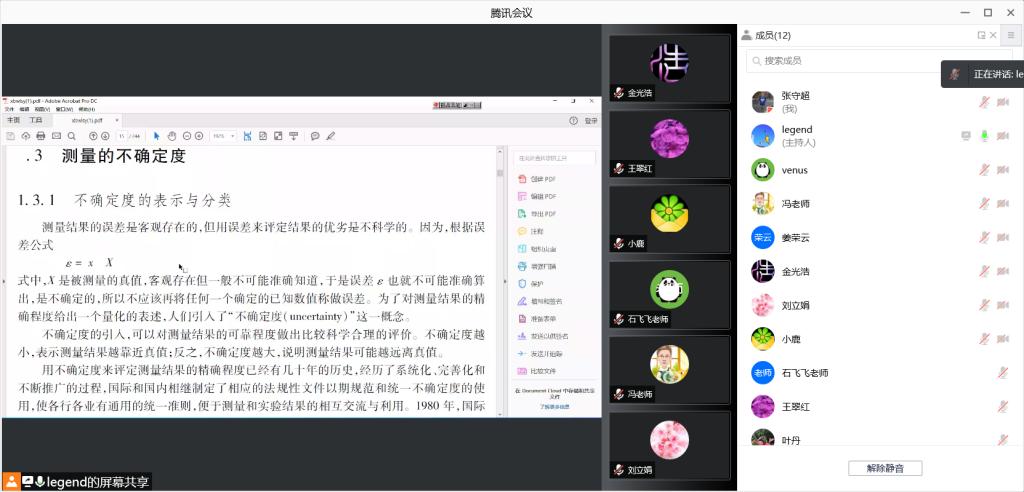Click the 解除静音 button
1024x492 pixels.
(x=885, y=468)
